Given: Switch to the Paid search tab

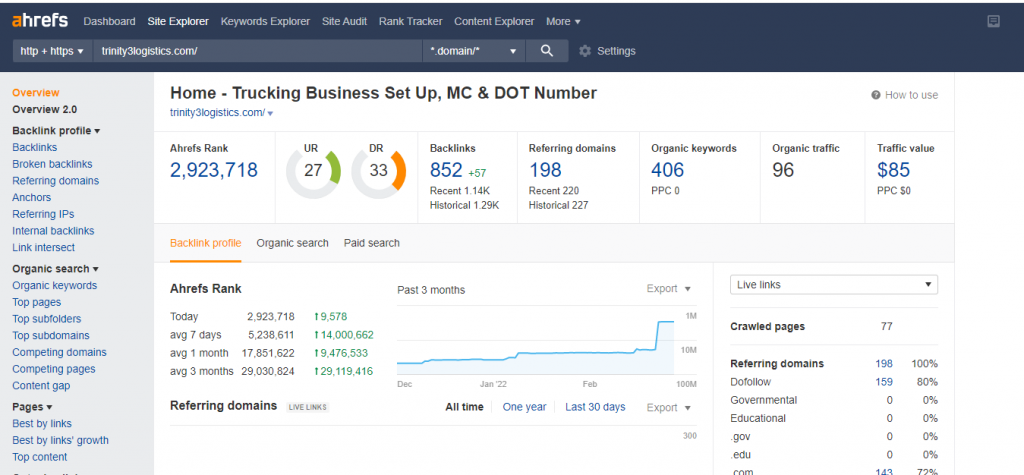Looking at the screenshot, I should click(x=371, y=243).
